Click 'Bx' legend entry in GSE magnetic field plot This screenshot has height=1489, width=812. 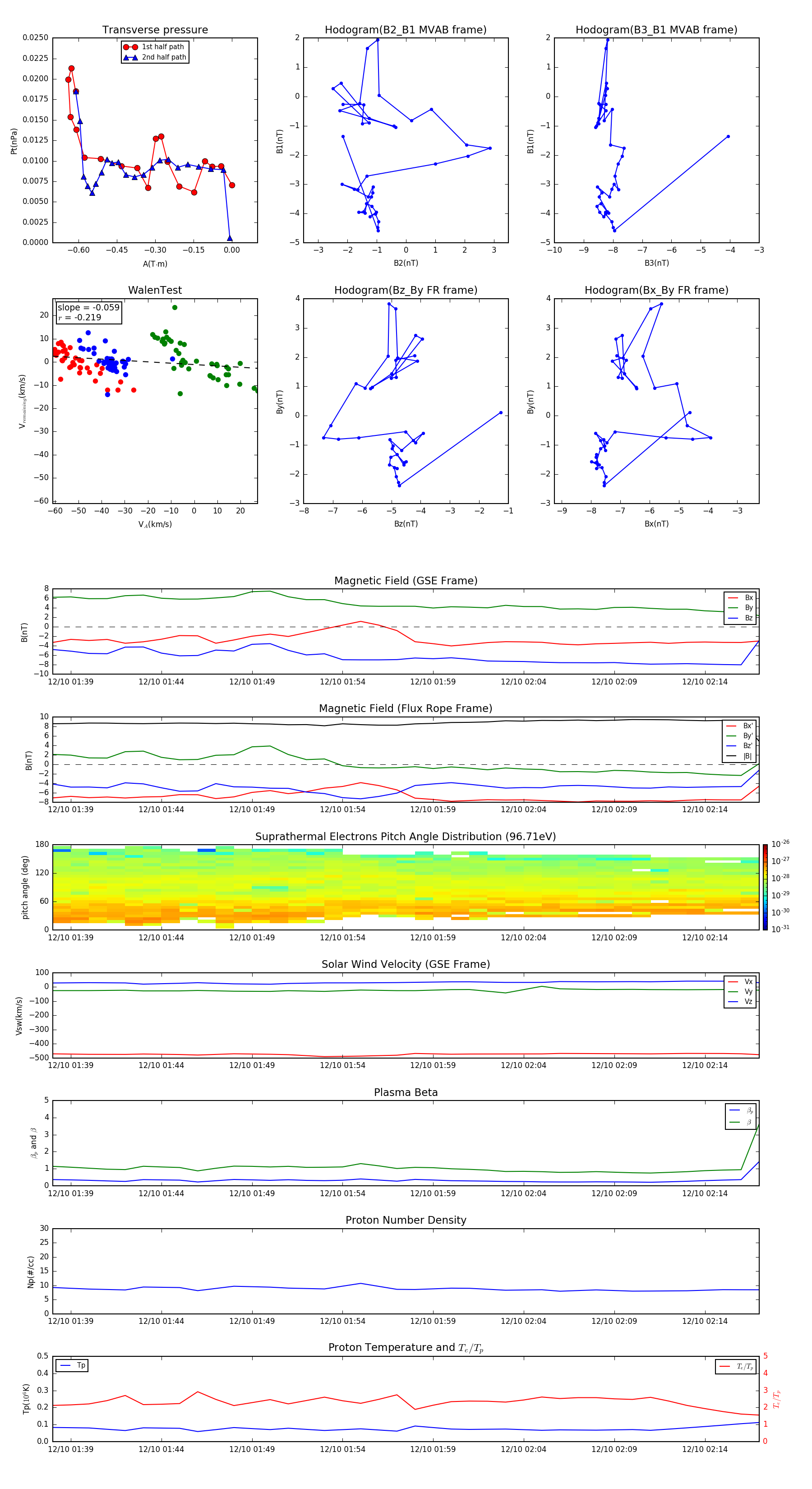click(740, 598)
